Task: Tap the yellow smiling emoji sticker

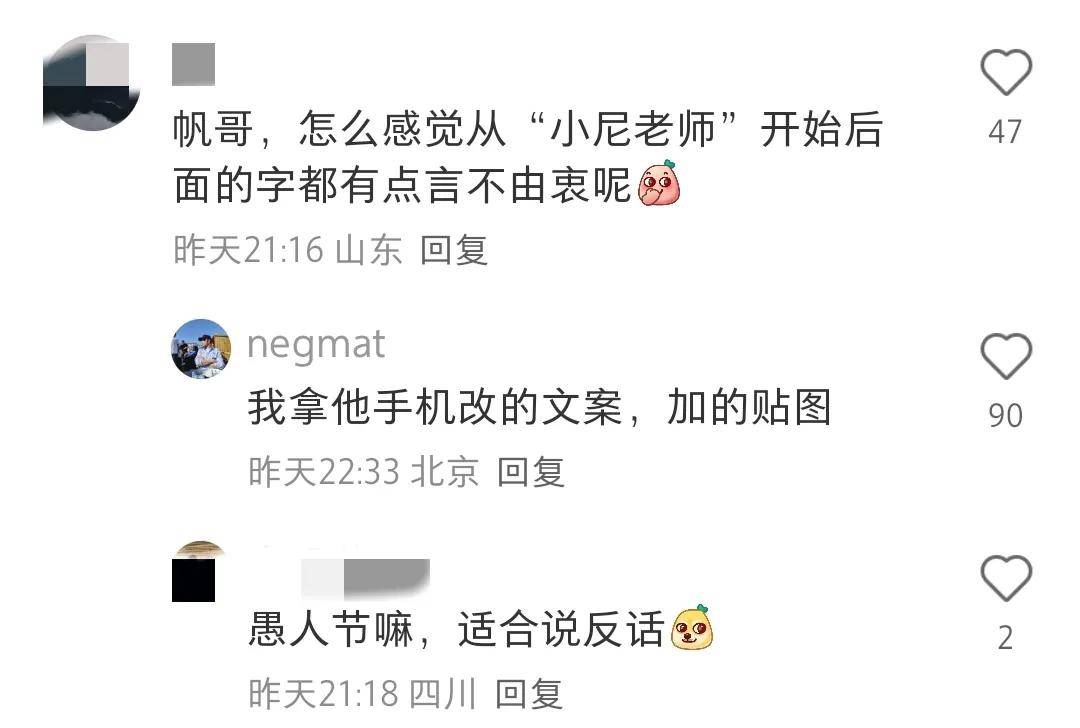Action: [x=692, y=627]
